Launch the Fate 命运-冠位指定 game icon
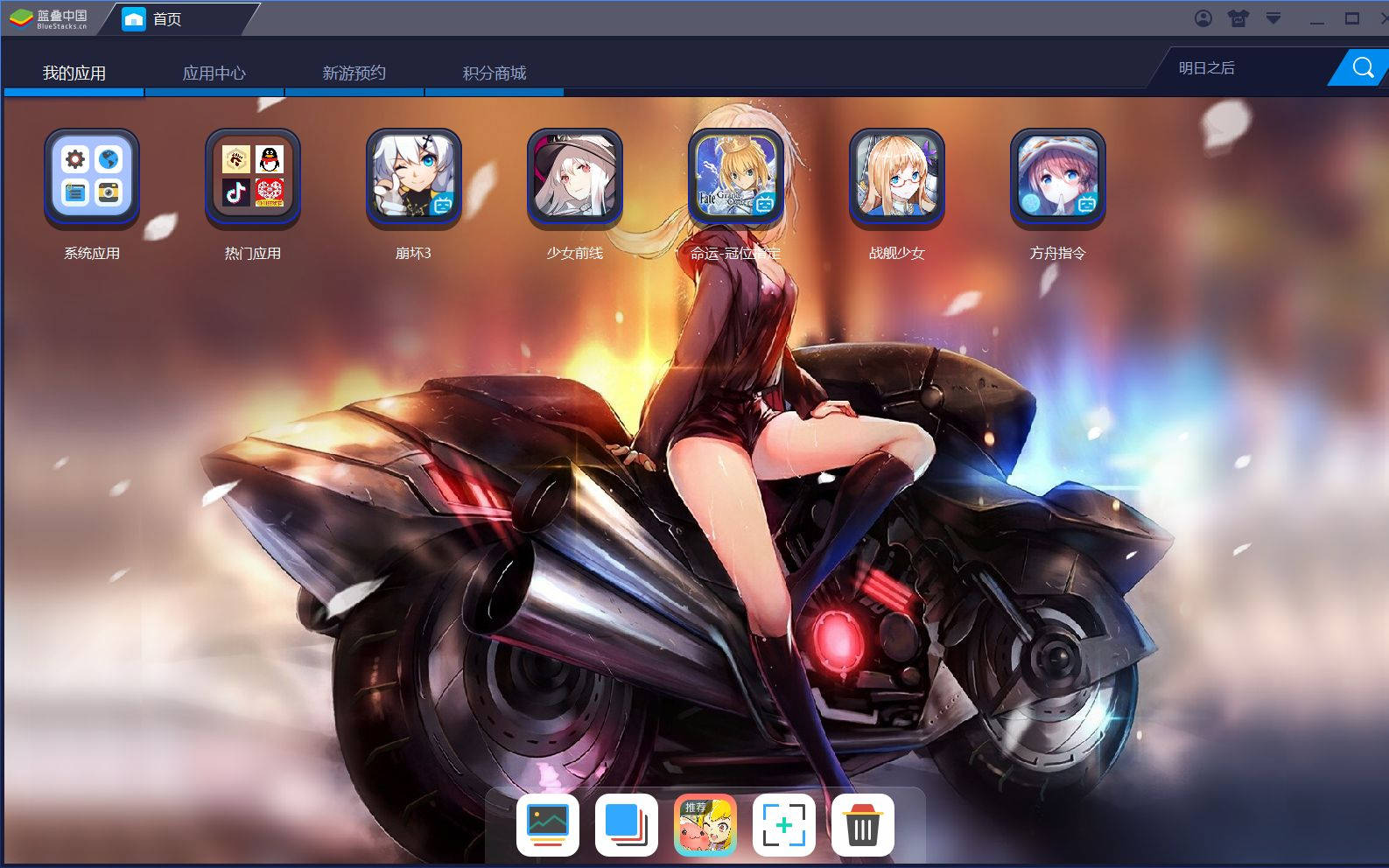Viewport: 1389px width, 868px height. pos(736,178)
